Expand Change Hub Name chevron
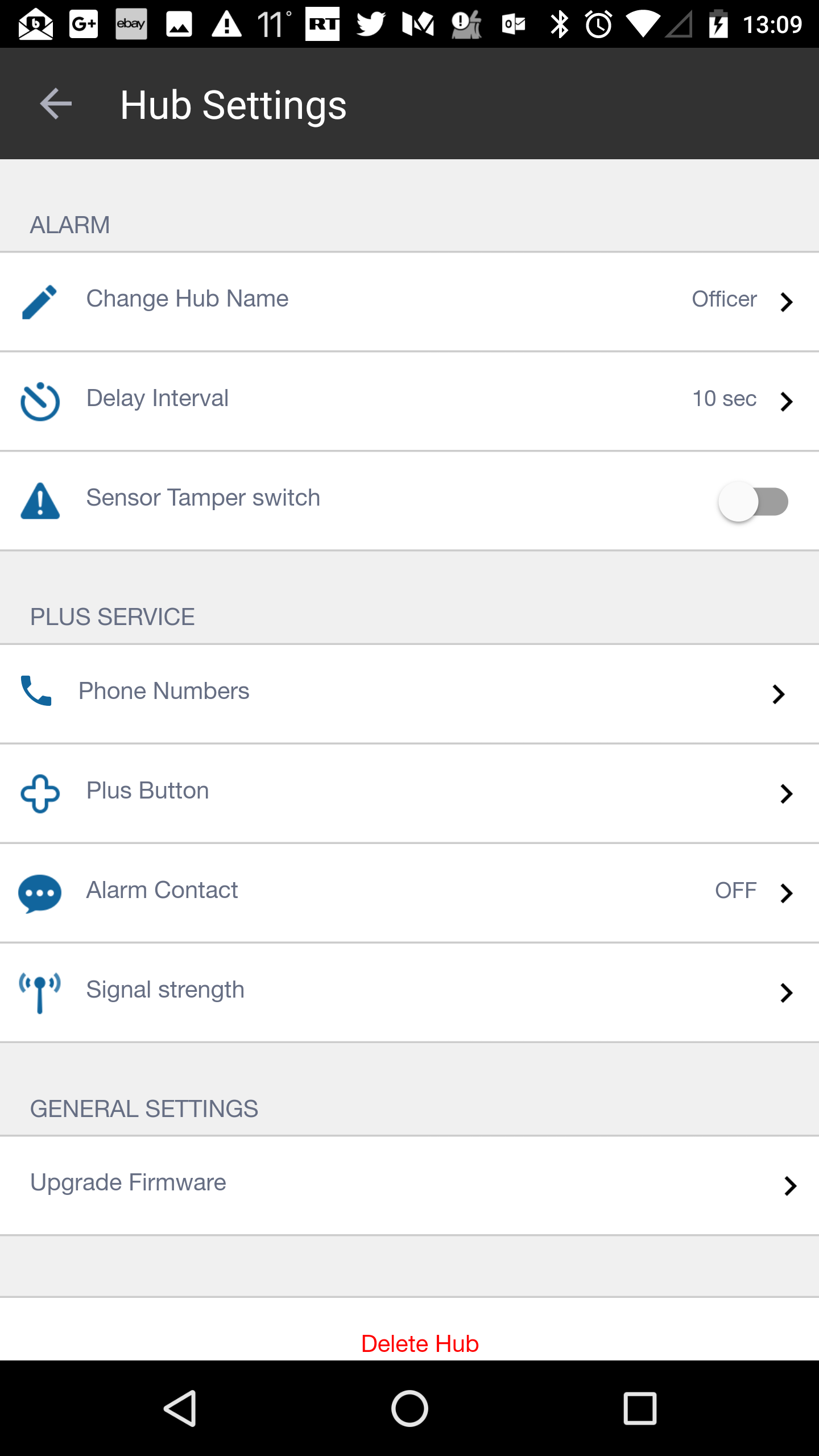Image resolution: width=819 pixels, height=1456 pixels. (787, 302)
